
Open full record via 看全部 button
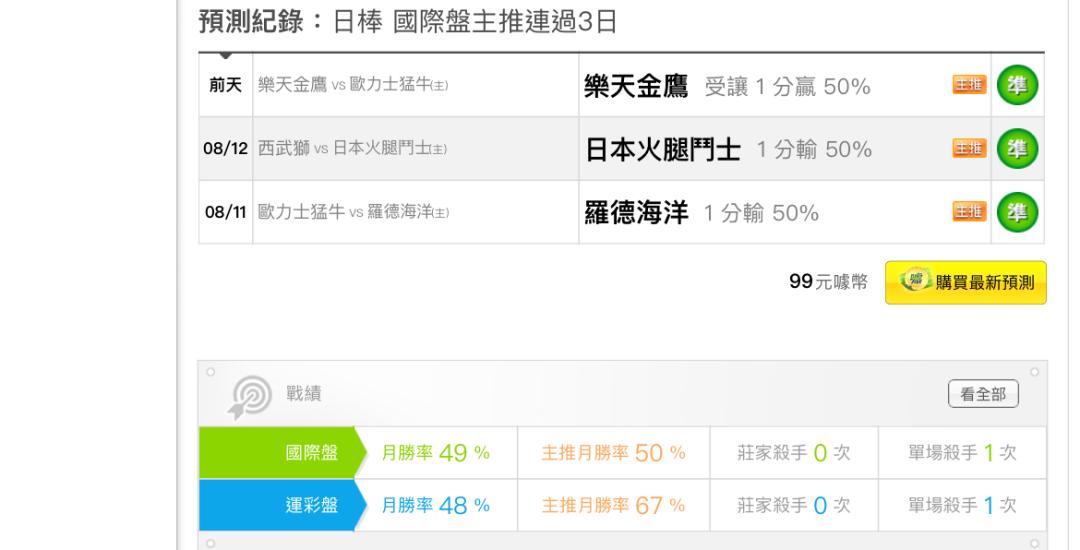983,394
